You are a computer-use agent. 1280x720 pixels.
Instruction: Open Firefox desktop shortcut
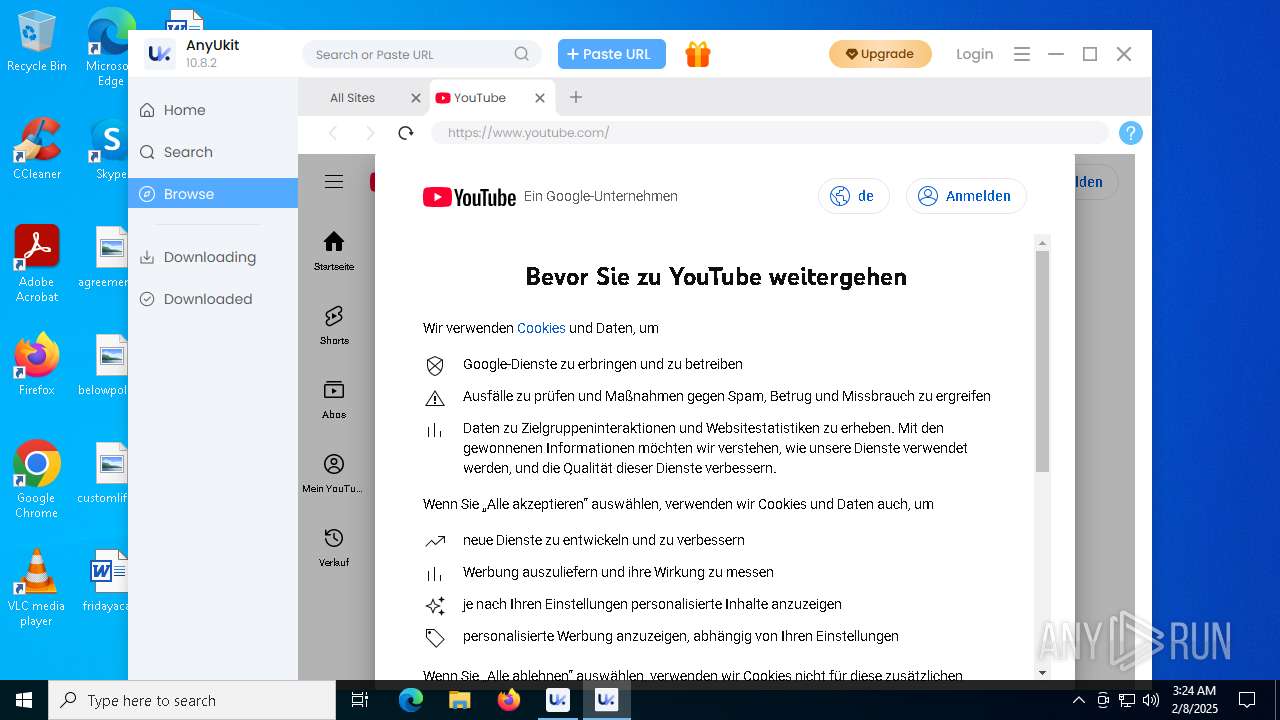point(37,364)
